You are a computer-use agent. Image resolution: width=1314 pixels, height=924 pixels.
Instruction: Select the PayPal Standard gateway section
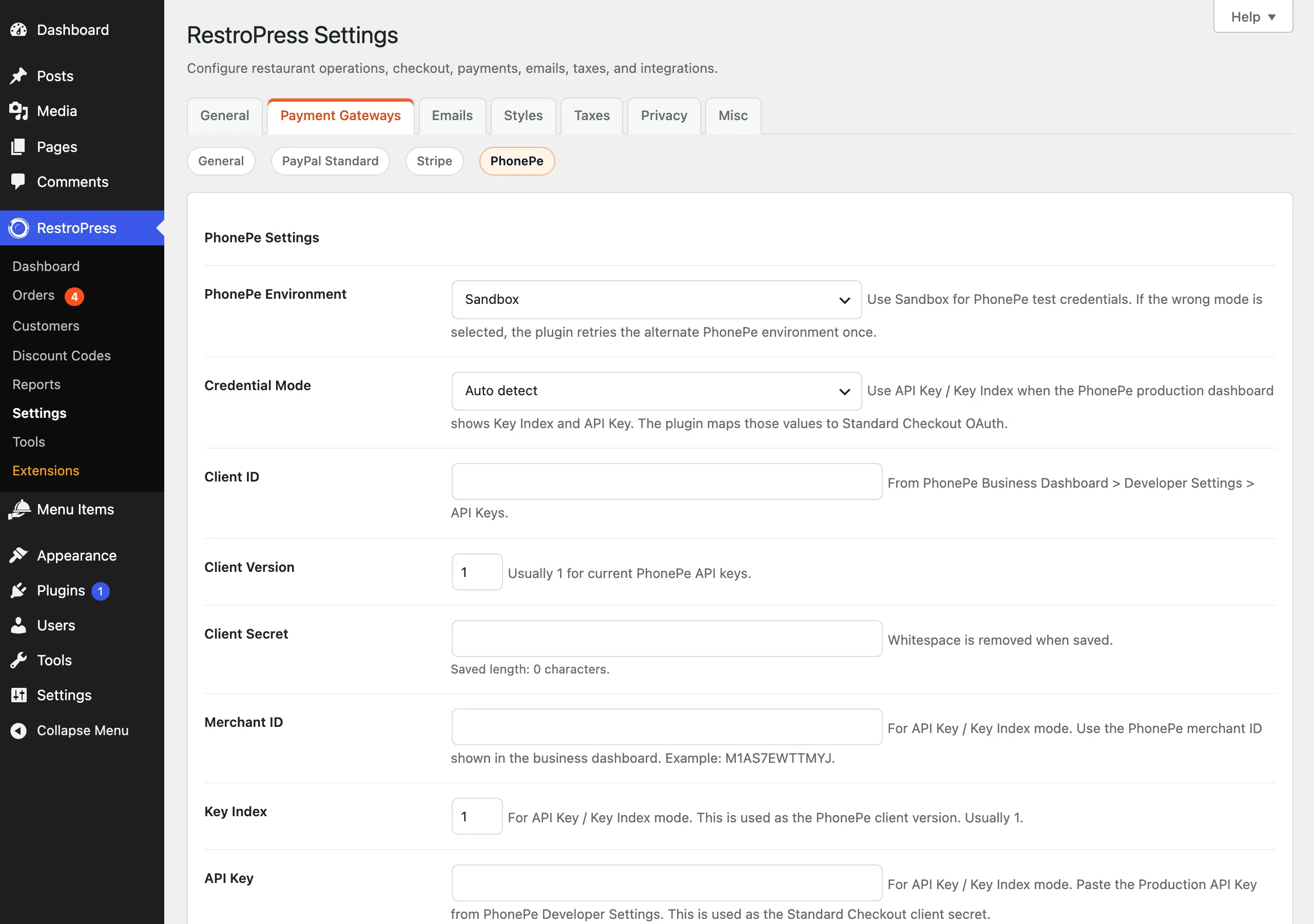[330, 161]
